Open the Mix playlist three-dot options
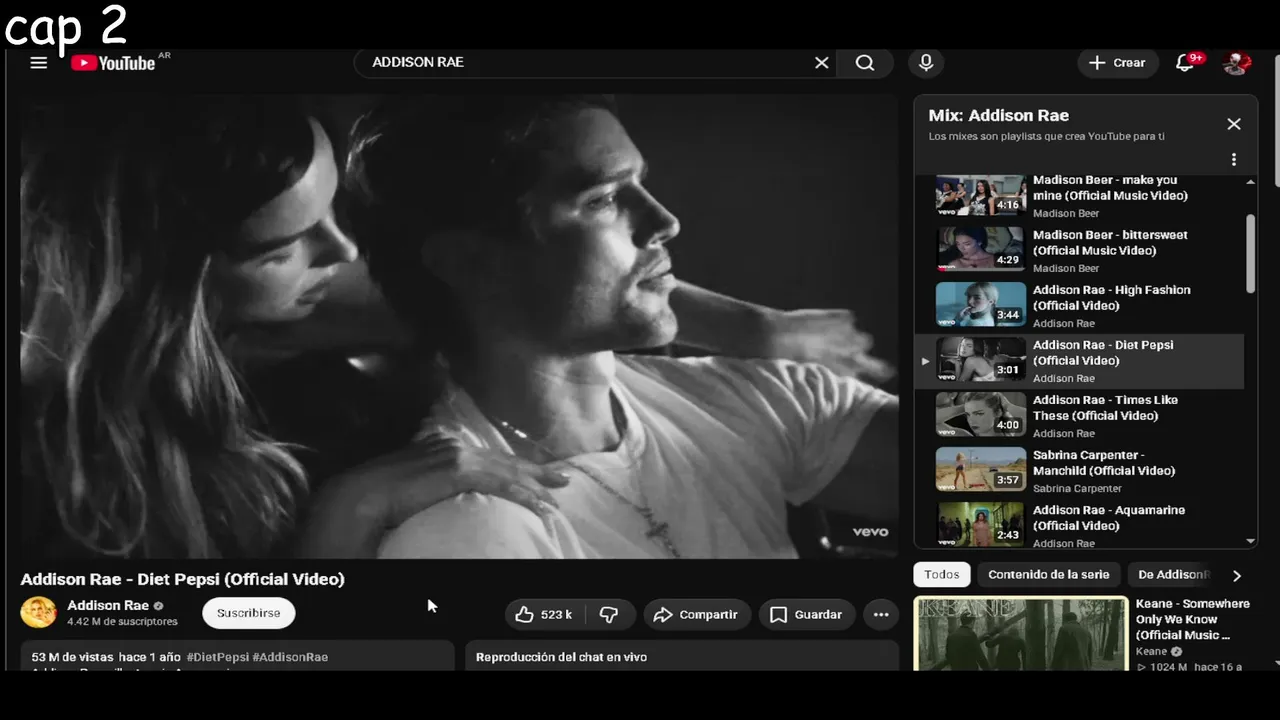 pyautogui.click(x=1234, y=160)
